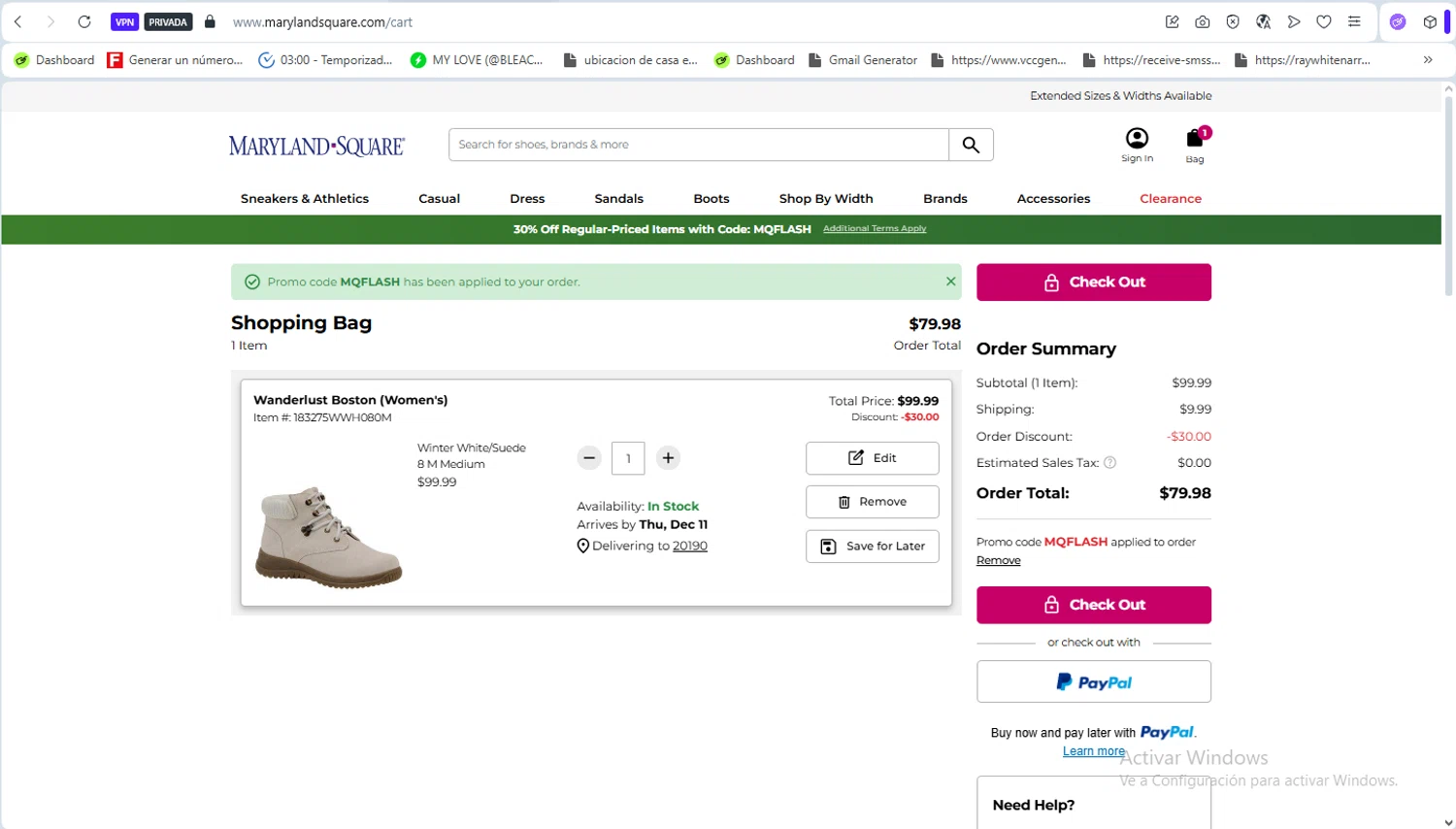
Task: Open the extensions cube icon
Action: point(1430,21)
